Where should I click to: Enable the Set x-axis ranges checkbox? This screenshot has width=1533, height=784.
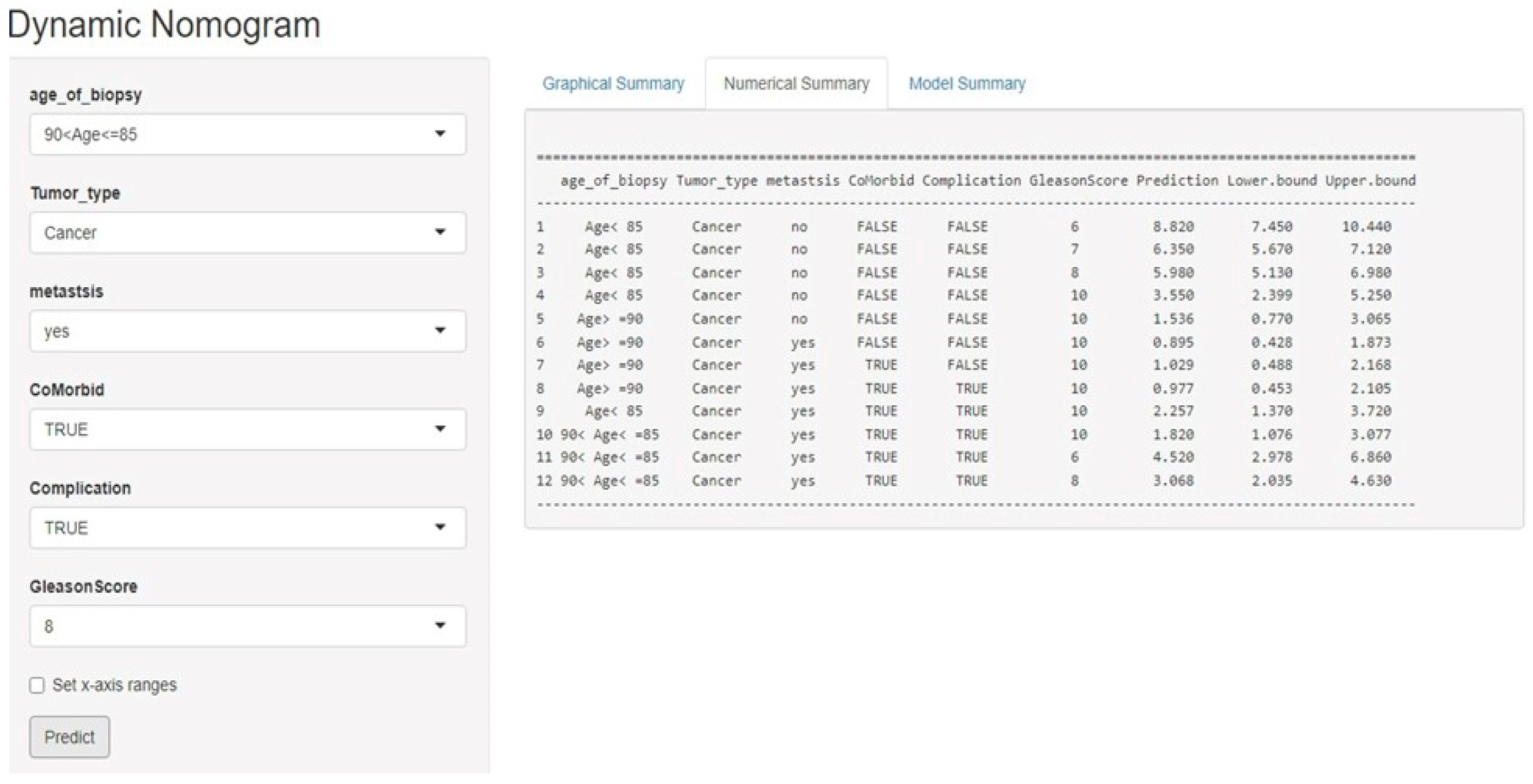click(37, 685)
